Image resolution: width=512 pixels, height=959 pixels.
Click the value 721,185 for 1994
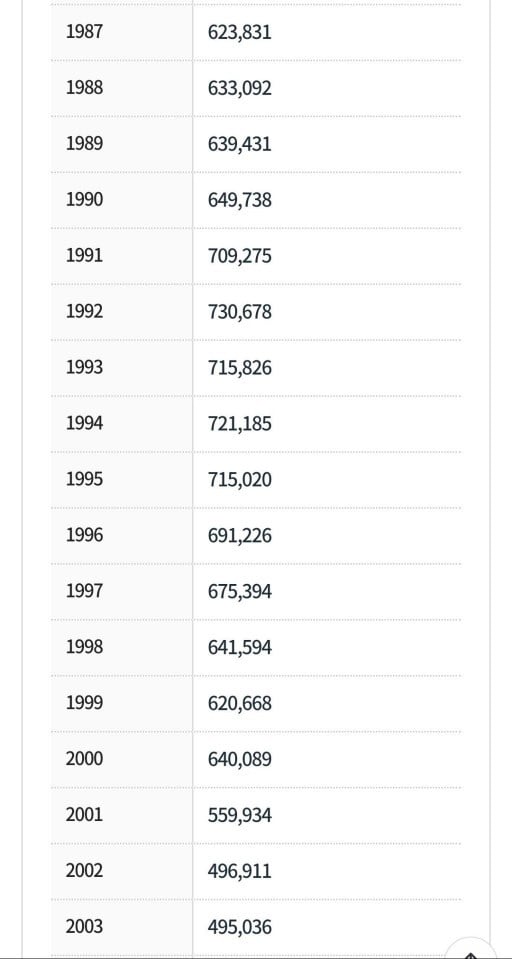point(239,424)
